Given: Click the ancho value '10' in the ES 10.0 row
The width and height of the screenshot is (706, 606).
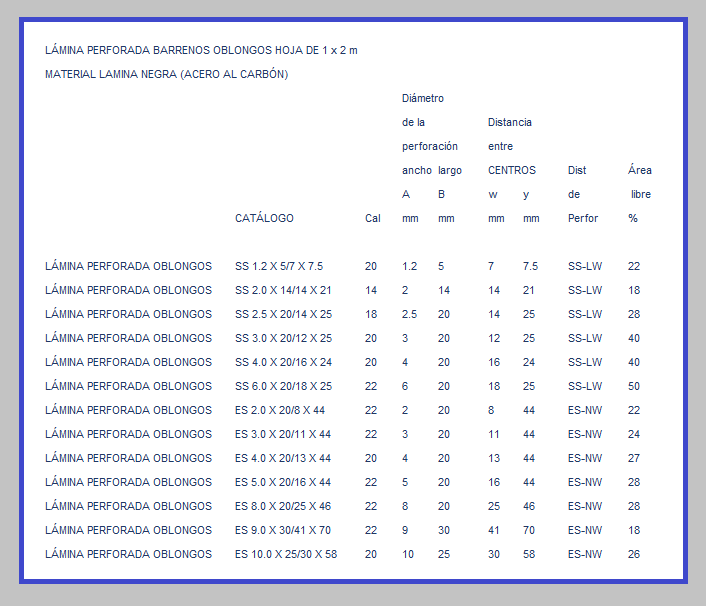Looking at the screenshot, I should [408, 554].
